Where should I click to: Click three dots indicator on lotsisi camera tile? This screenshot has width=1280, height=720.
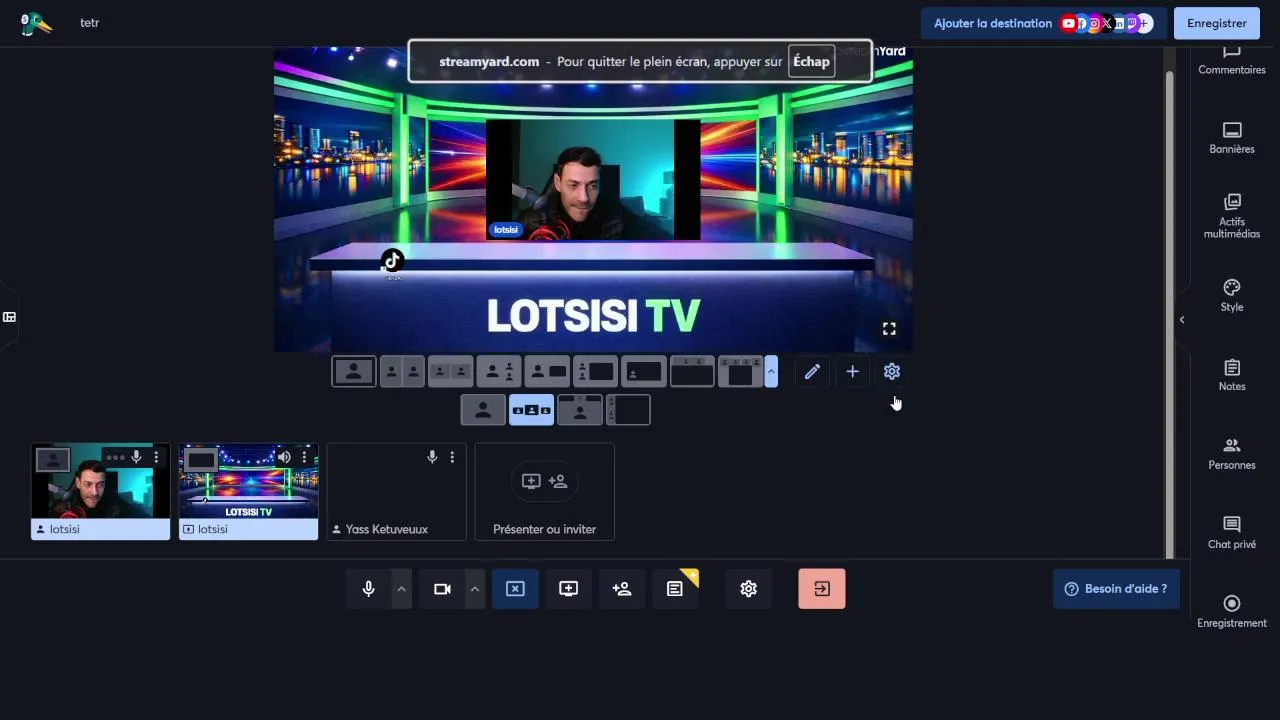click(x=116, y=457)
